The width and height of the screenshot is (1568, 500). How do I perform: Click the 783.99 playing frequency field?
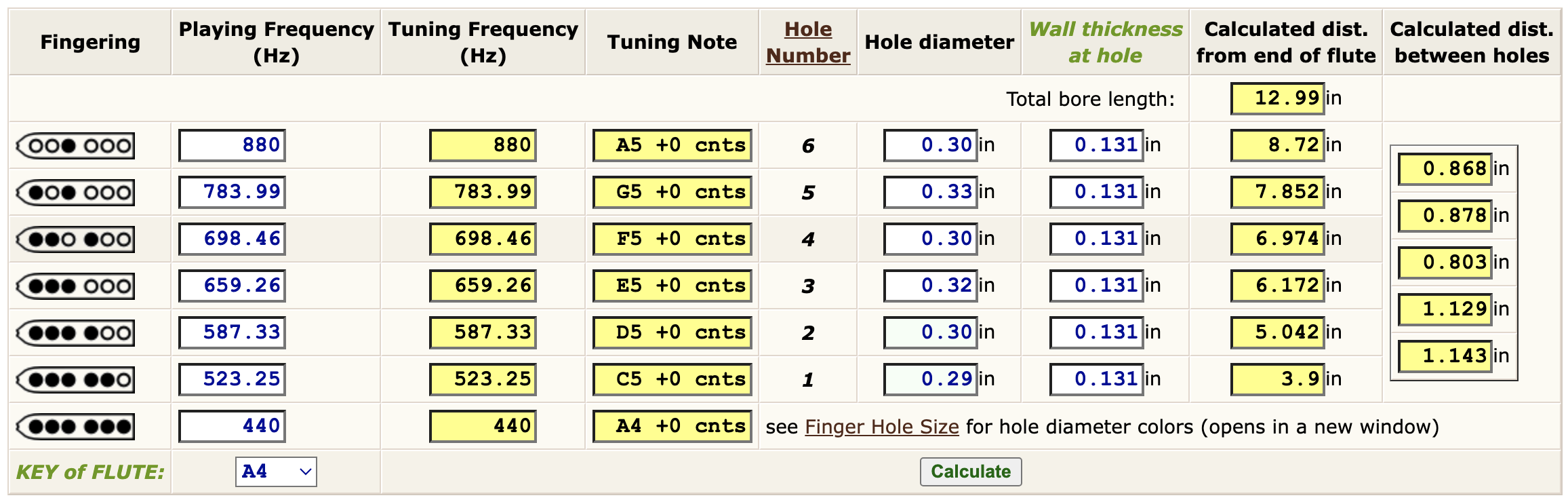232,192
